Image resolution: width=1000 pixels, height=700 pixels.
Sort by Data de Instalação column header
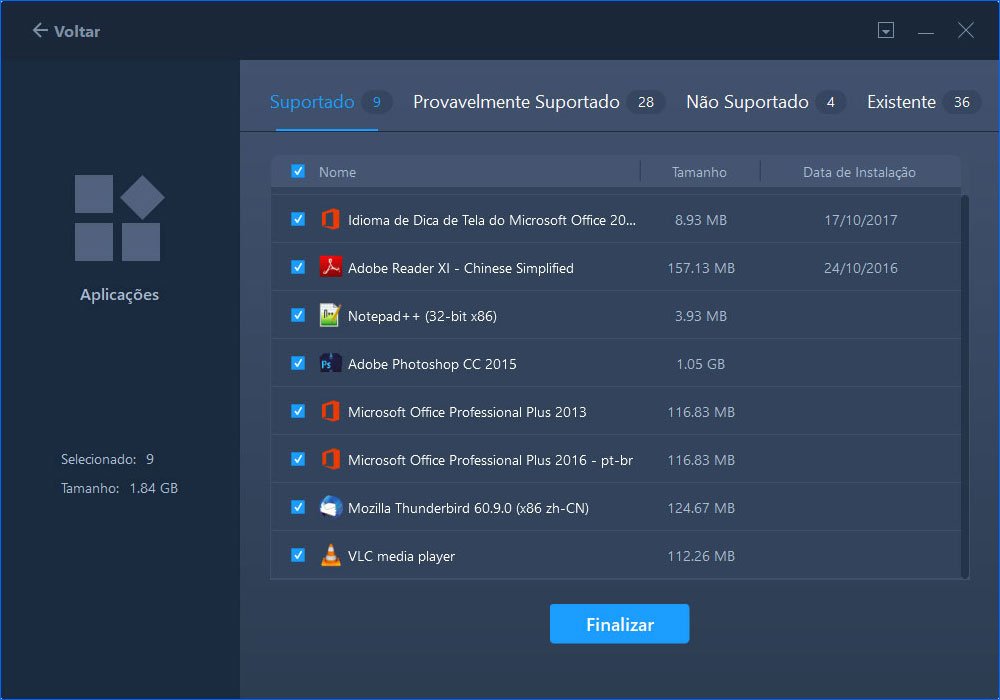(x=859, y=172)
